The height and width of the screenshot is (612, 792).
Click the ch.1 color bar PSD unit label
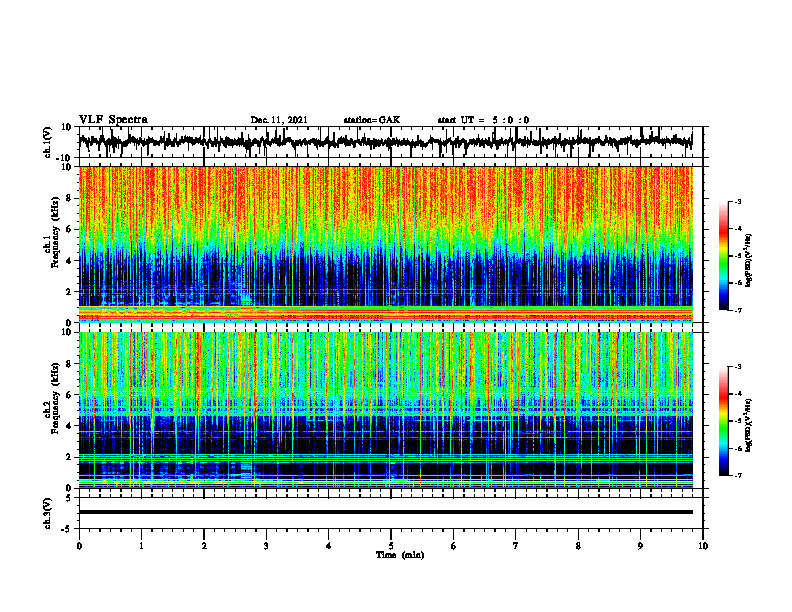[x=749, y=261]
